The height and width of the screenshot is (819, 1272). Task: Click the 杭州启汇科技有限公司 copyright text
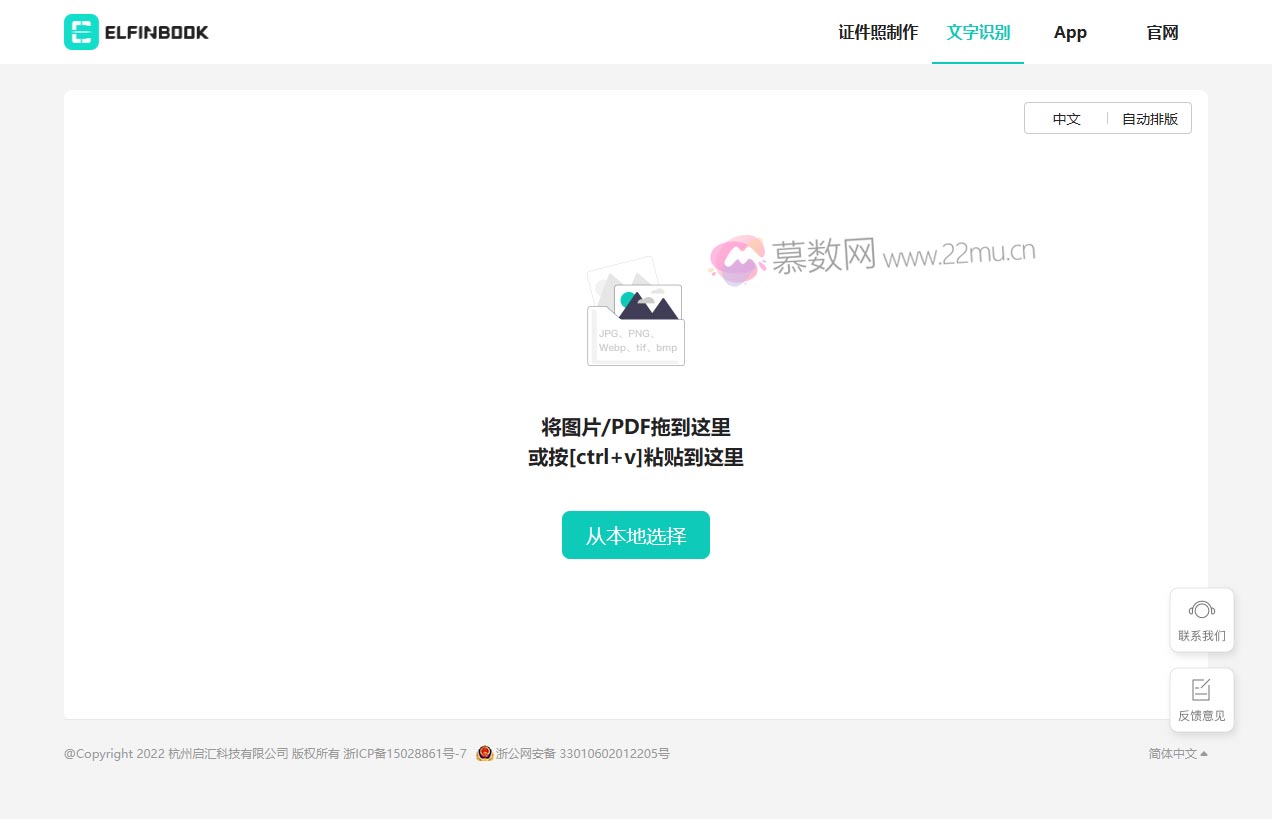228,754
